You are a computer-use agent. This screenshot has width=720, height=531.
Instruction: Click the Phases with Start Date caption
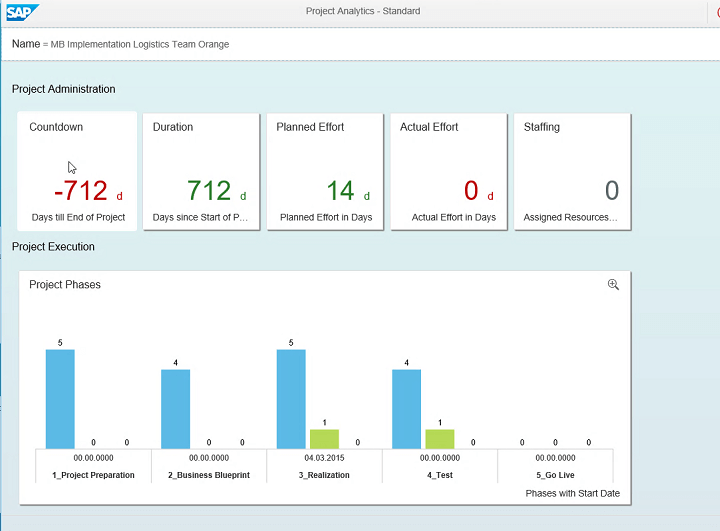pos(573,493)
